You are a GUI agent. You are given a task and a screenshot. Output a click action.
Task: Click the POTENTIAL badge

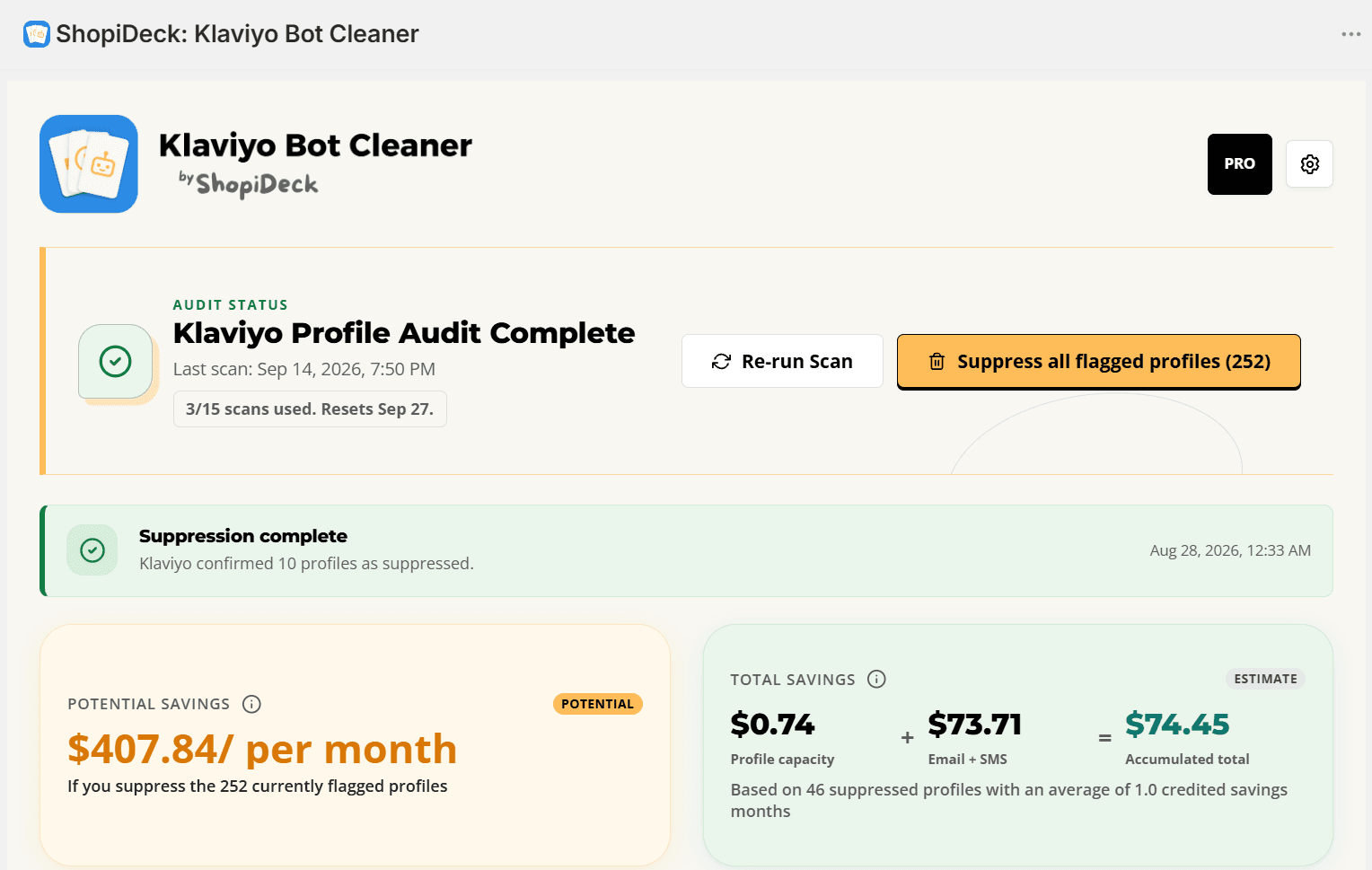coord(597,704)
